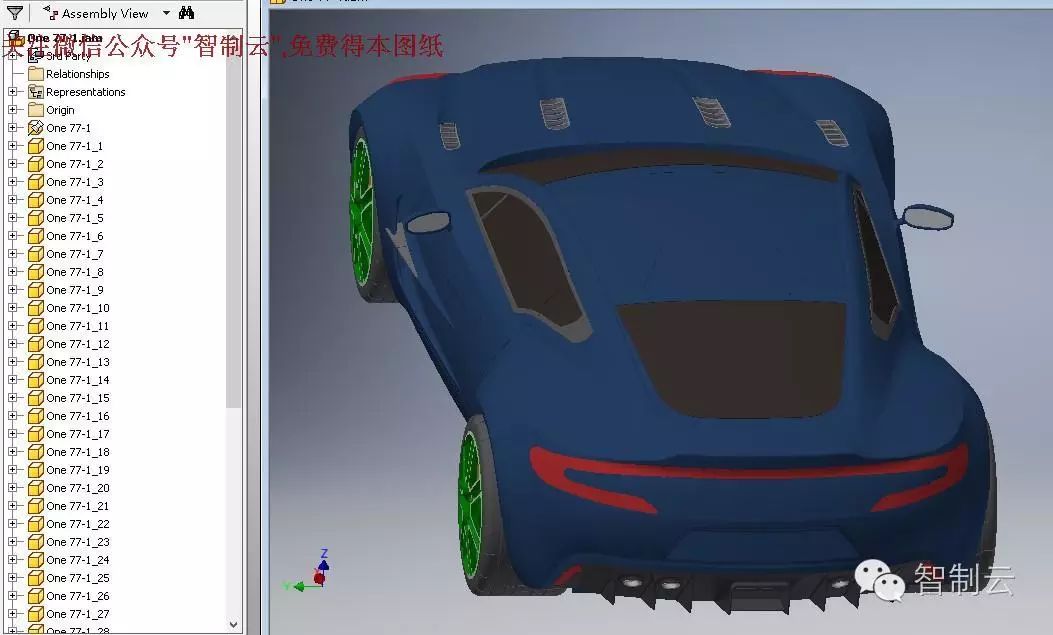Click the One 77-1_27 part icon

[x=36, y=614]
